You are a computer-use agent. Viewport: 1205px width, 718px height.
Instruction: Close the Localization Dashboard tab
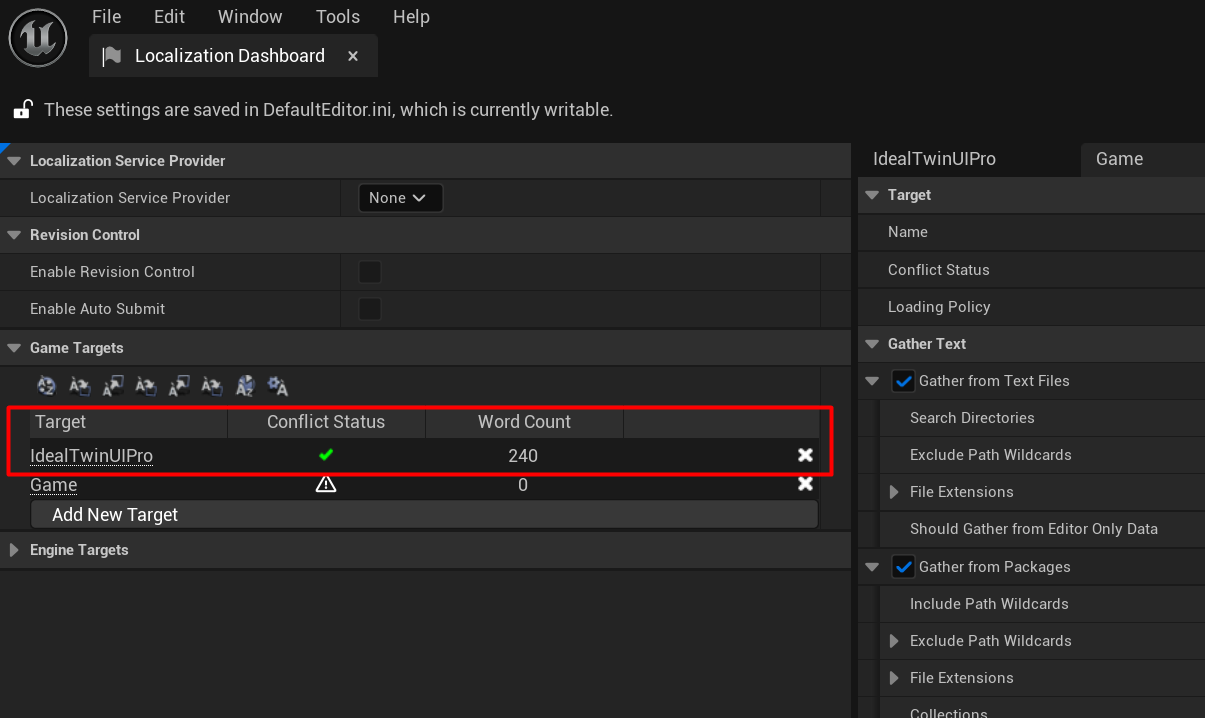pos(353,56)
